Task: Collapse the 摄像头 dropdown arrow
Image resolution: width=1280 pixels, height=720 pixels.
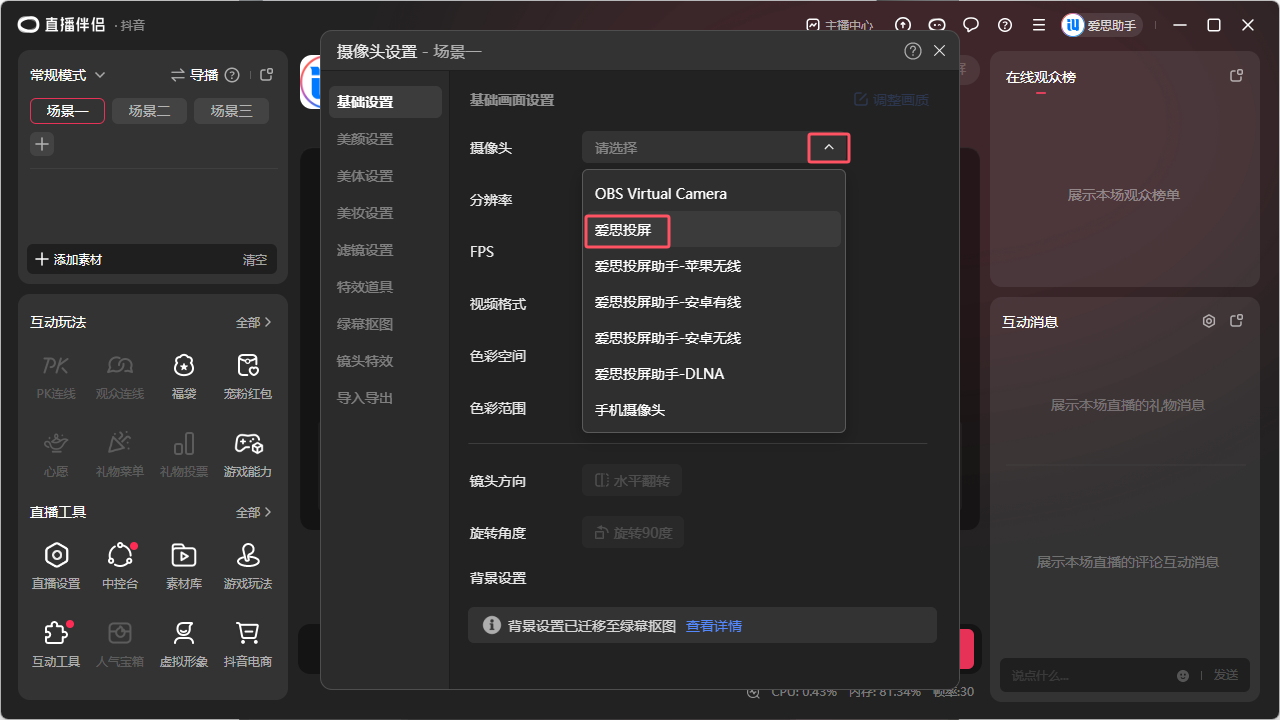Action: [828, 148]
